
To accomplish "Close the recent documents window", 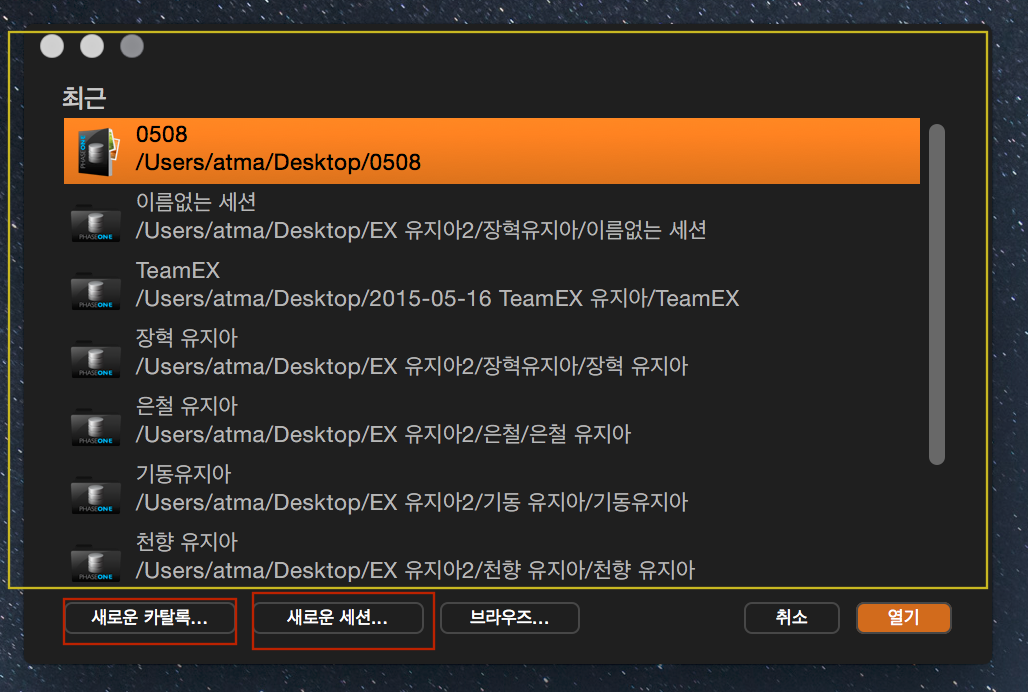I will pos(52,46).
